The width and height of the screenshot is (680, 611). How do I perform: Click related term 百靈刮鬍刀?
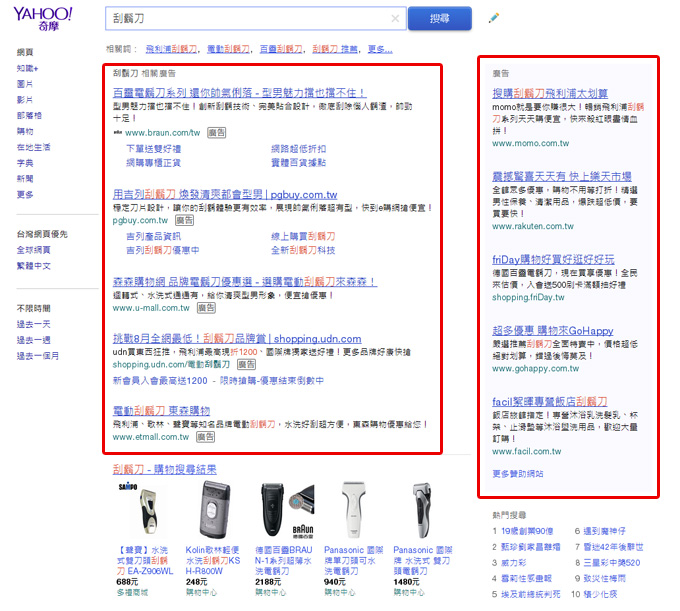click(x=281, y=49)
